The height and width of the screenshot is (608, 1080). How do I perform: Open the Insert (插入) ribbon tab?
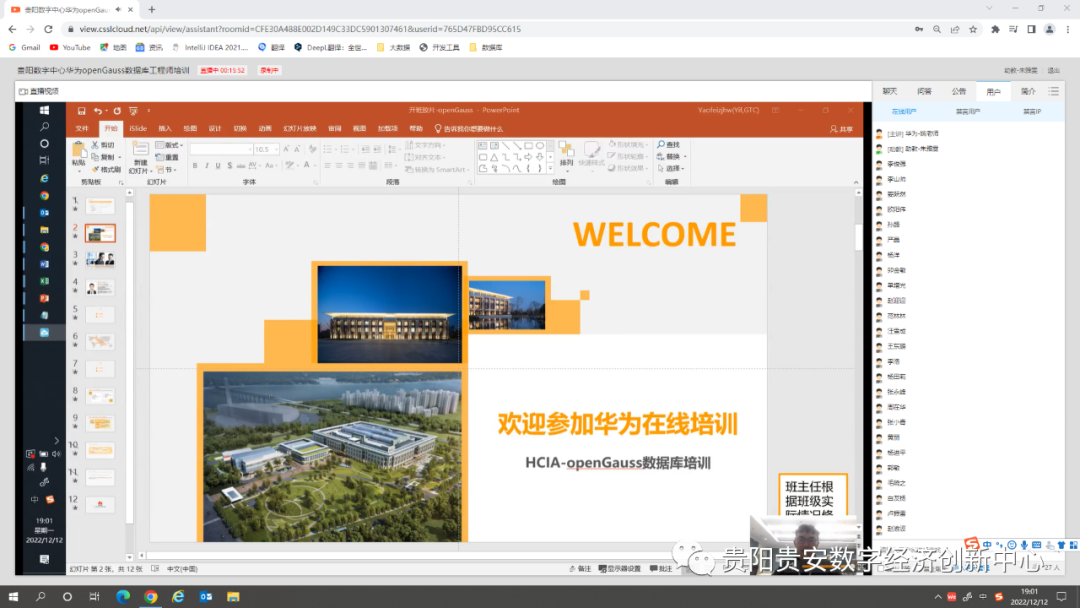pos(165,129)
